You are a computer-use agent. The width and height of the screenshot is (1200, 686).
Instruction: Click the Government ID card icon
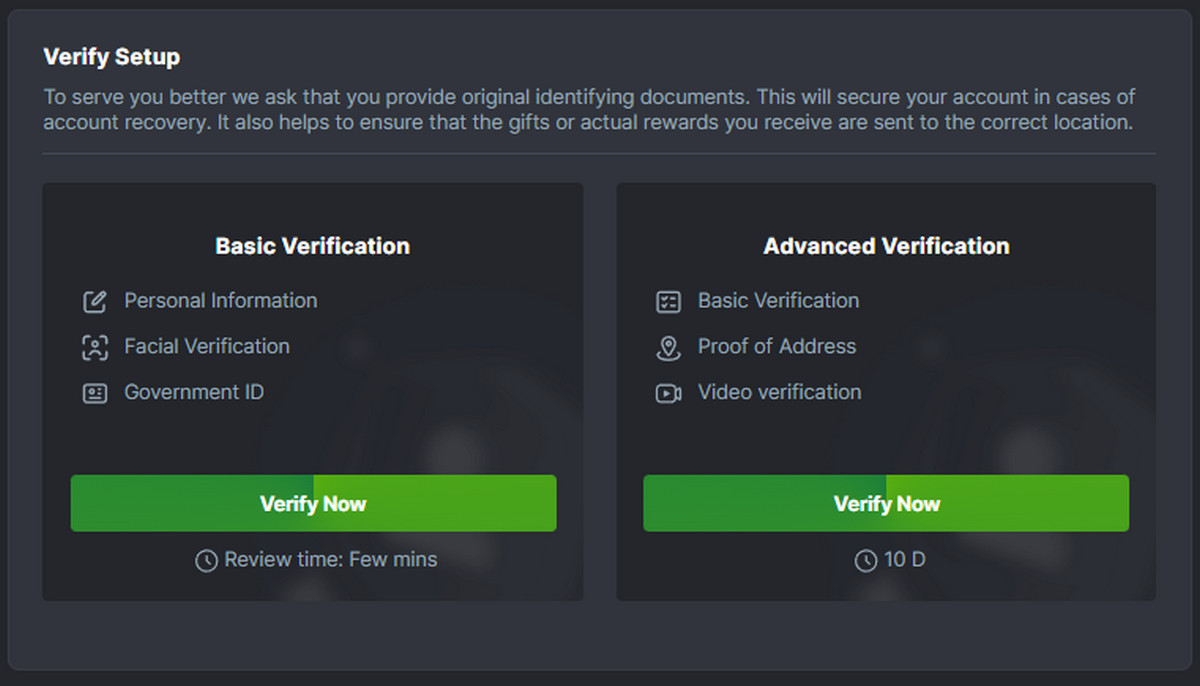[x=94, y=393]
